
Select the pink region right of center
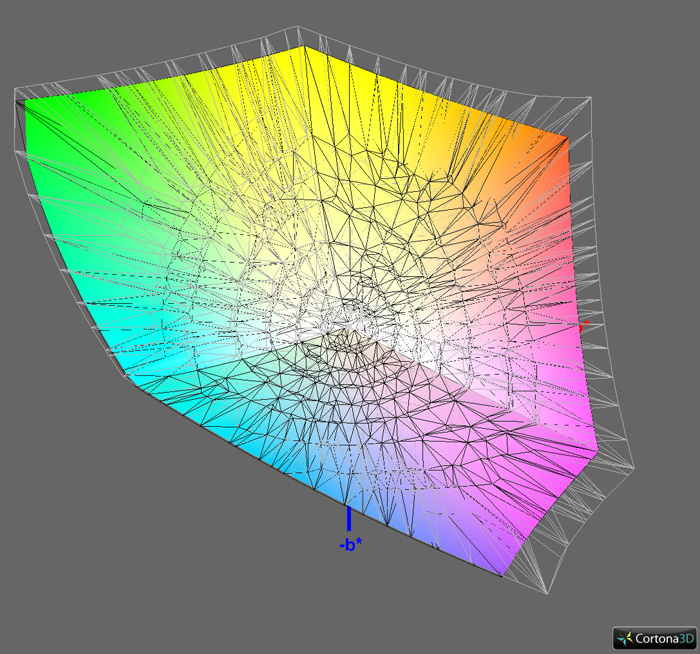(x=500, y=320)
